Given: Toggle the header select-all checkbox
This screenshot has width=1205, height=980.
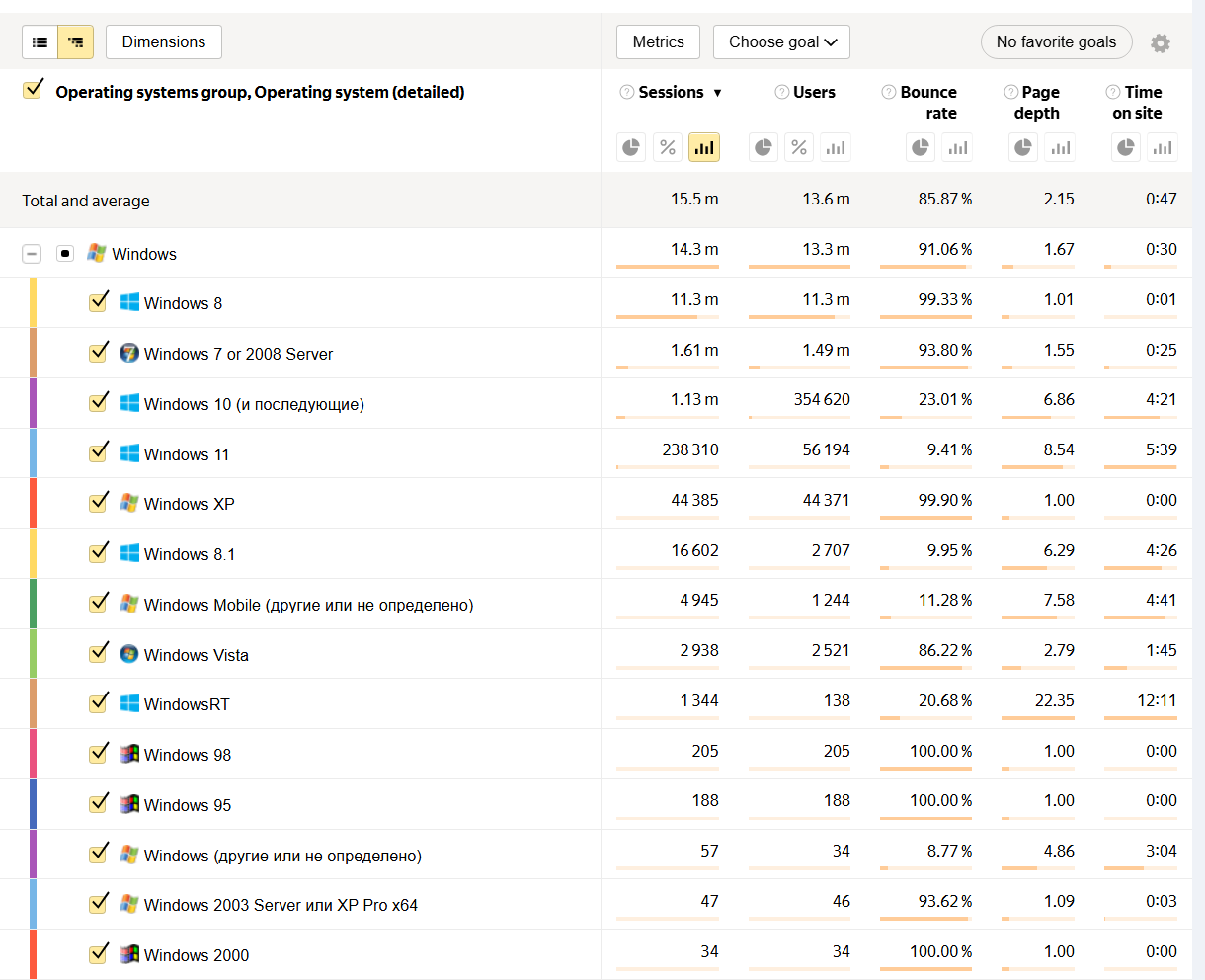Looking at the screenshot, I should coord(33,90).
